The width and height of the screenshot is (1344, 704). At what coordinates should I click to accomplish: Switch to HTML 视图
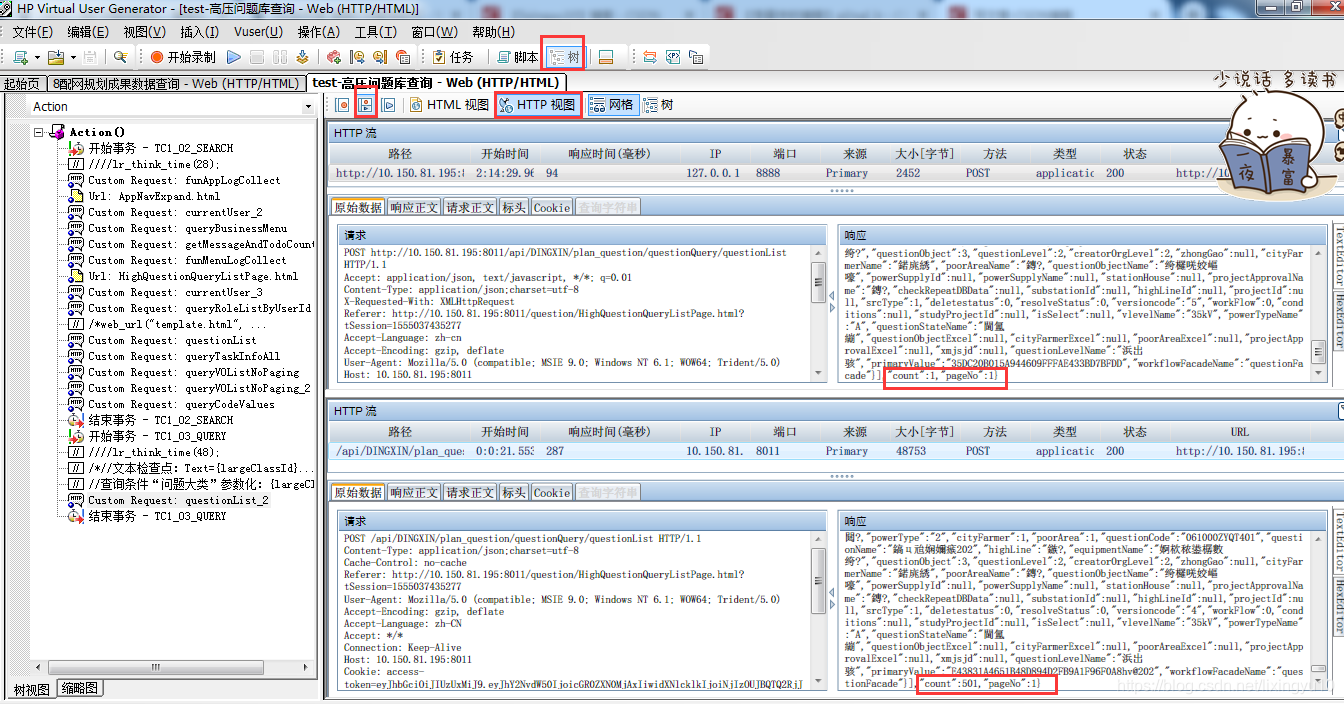pyautogui.click(x=448, y=104)
